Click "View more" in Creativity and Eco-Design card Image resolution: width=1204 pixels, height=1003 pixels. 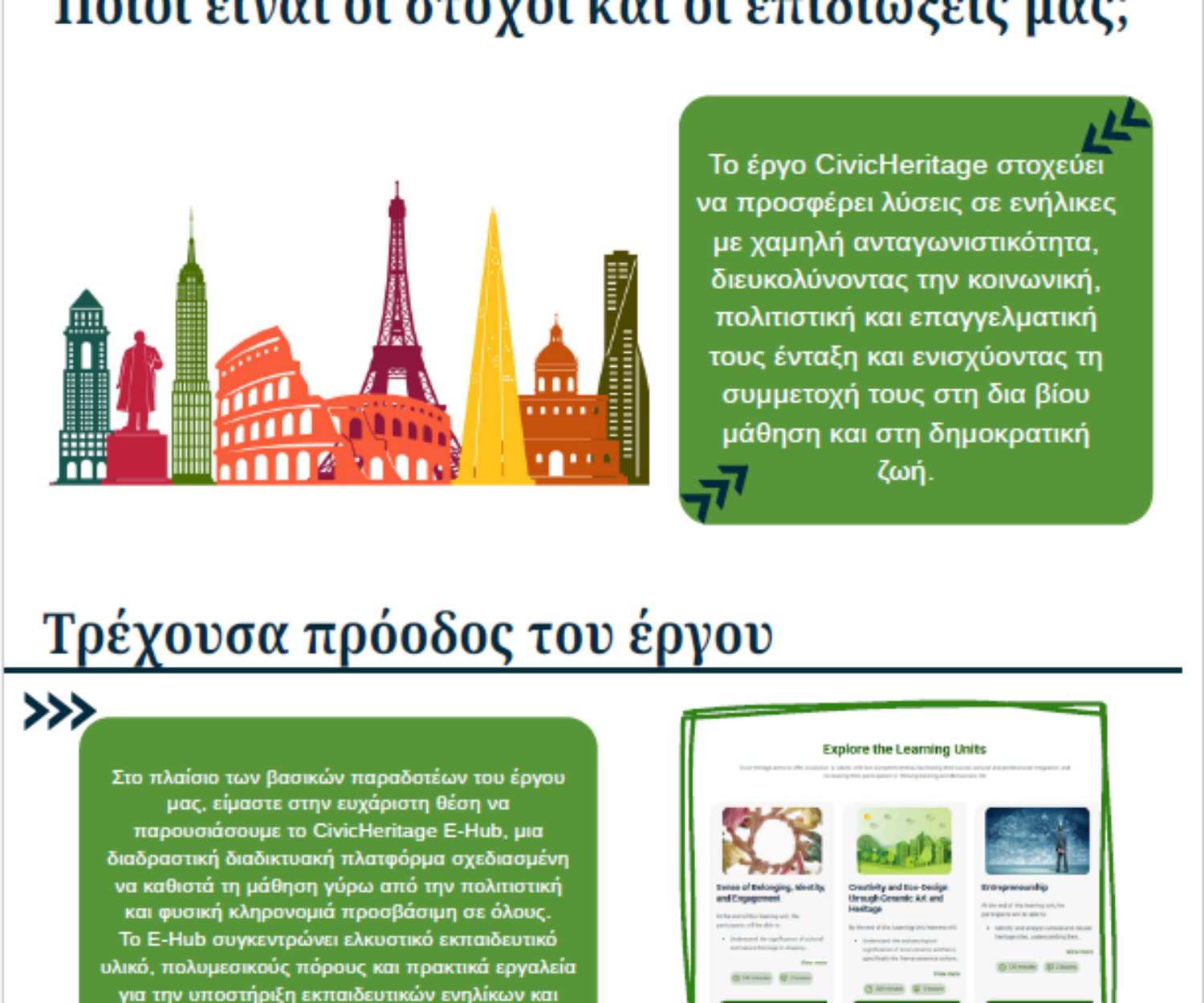point(946,973)
